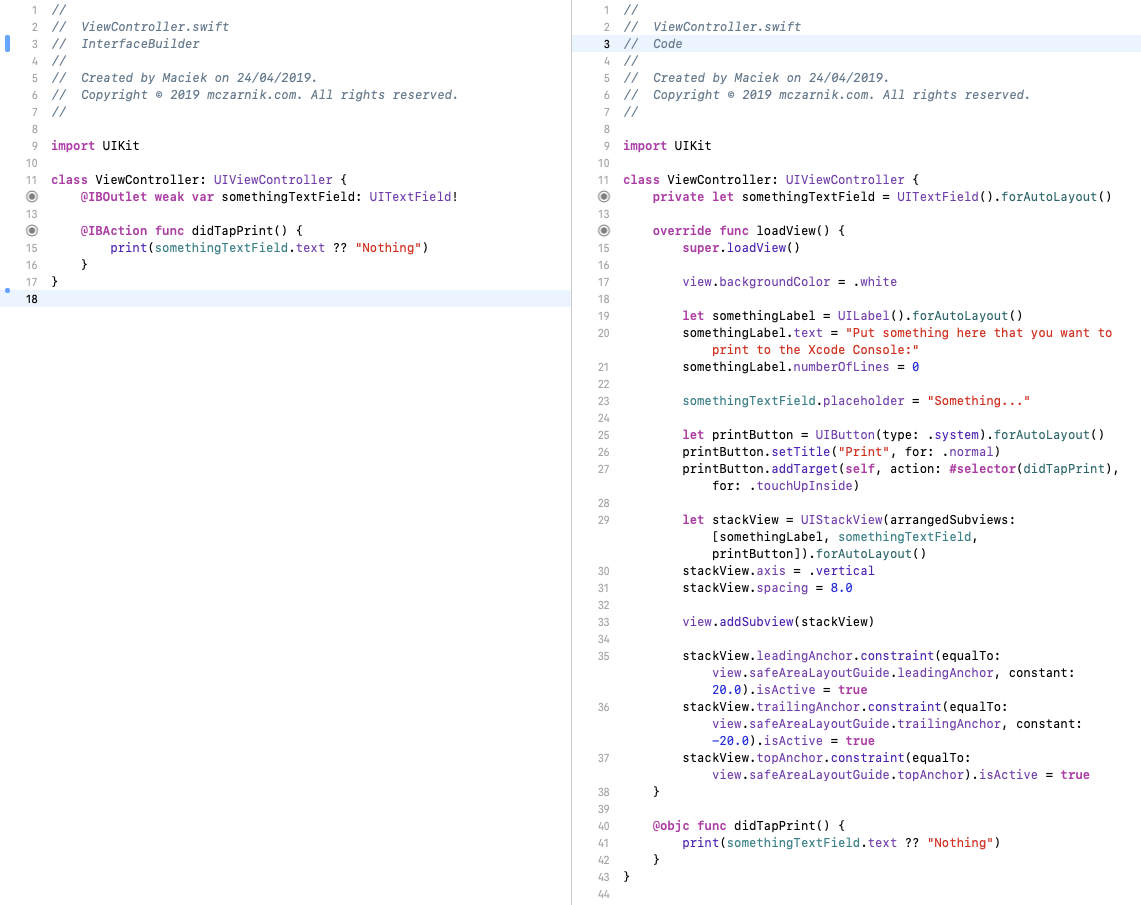Click connection indicator next to private somethingTextField property
Screen dimensions: 1141x905
[x=603, y=196]
